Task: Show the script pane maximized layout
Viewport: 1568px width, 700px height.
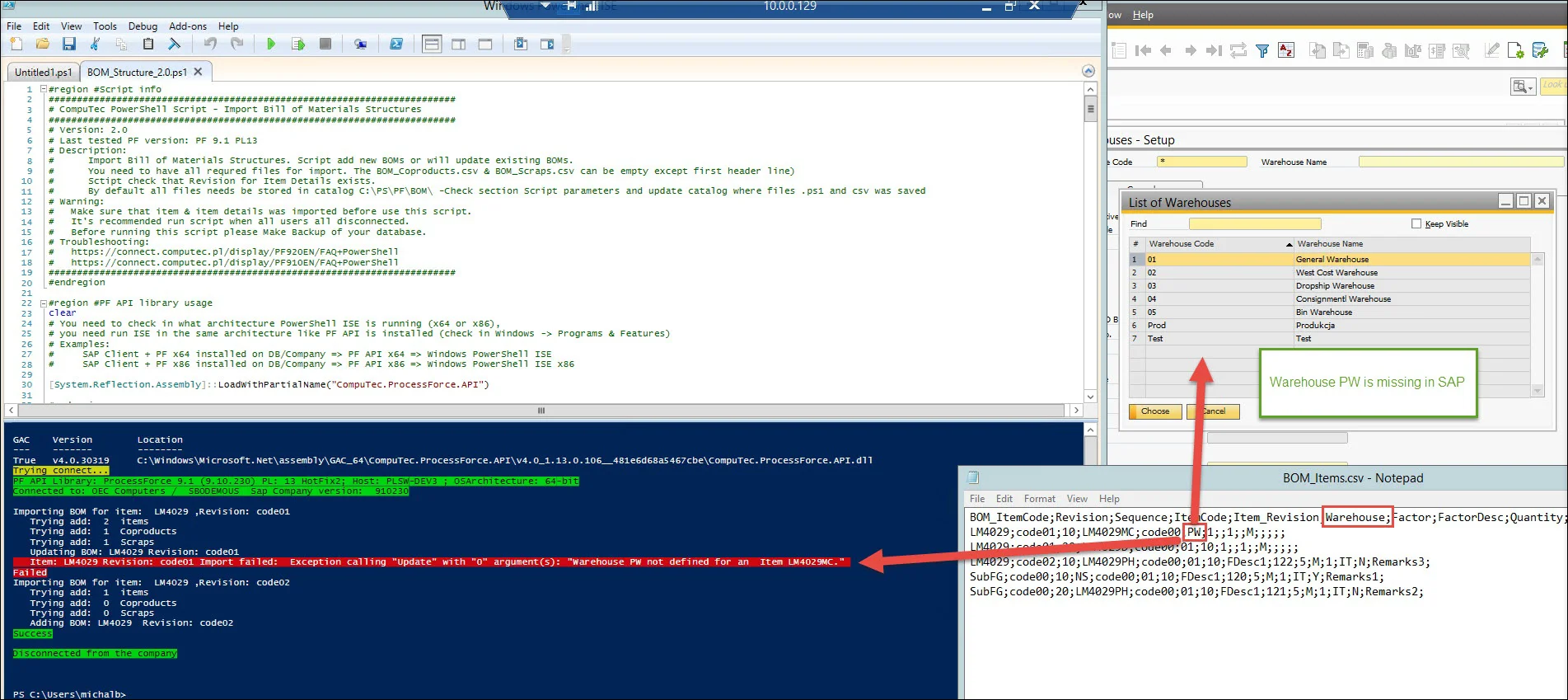Action: 485,44
